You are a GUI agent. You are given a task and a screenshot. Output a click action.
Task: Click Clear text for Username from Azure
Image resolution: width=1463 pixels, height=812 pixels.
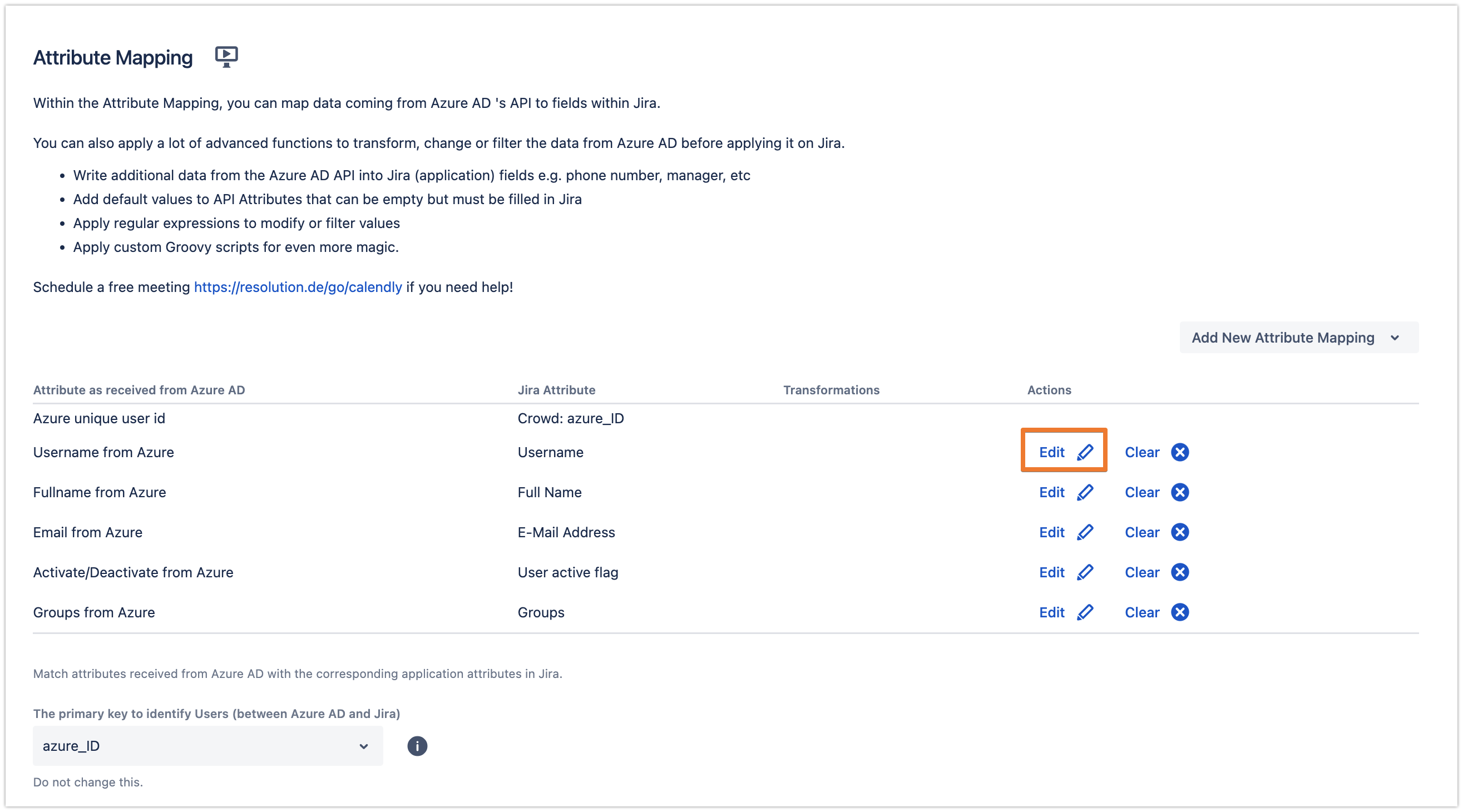[1141, 452]
